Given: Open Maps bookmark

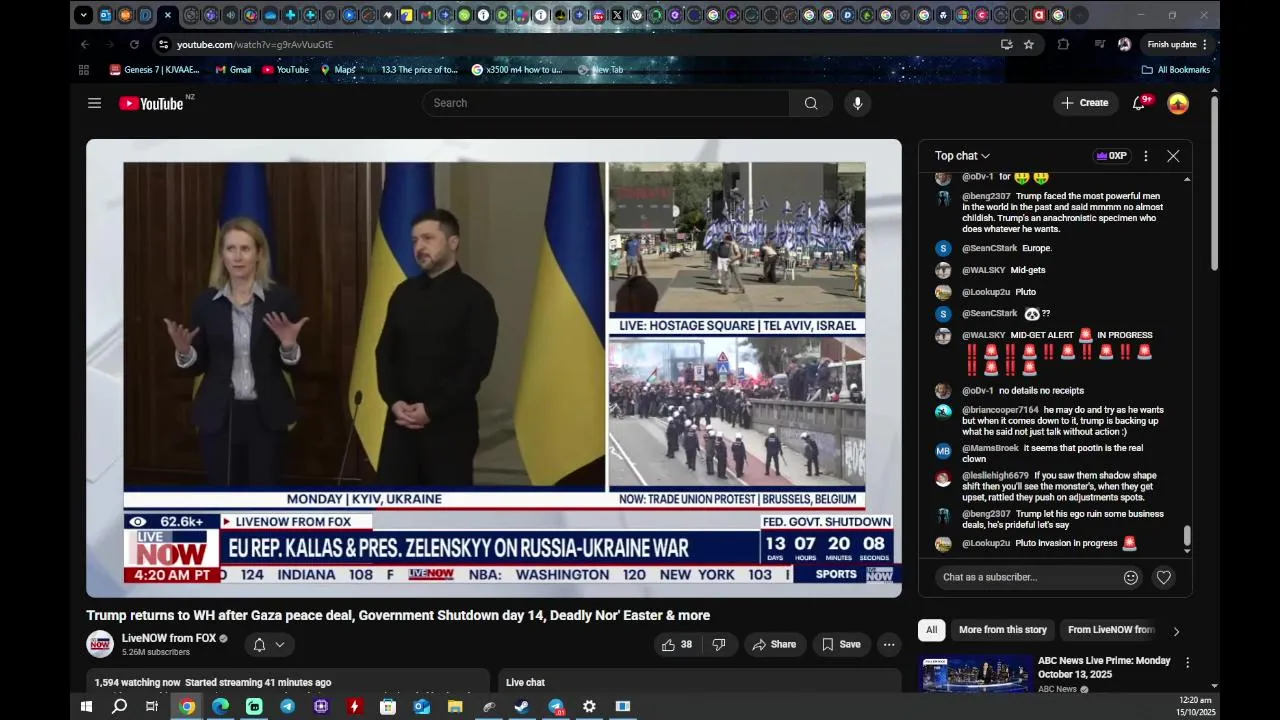Looking at the screenshot, I should 338,70.
